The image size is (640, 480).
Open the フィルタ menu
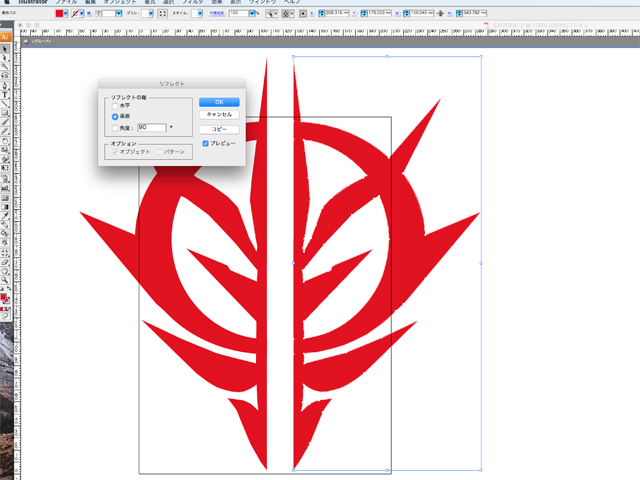[192, 2]
